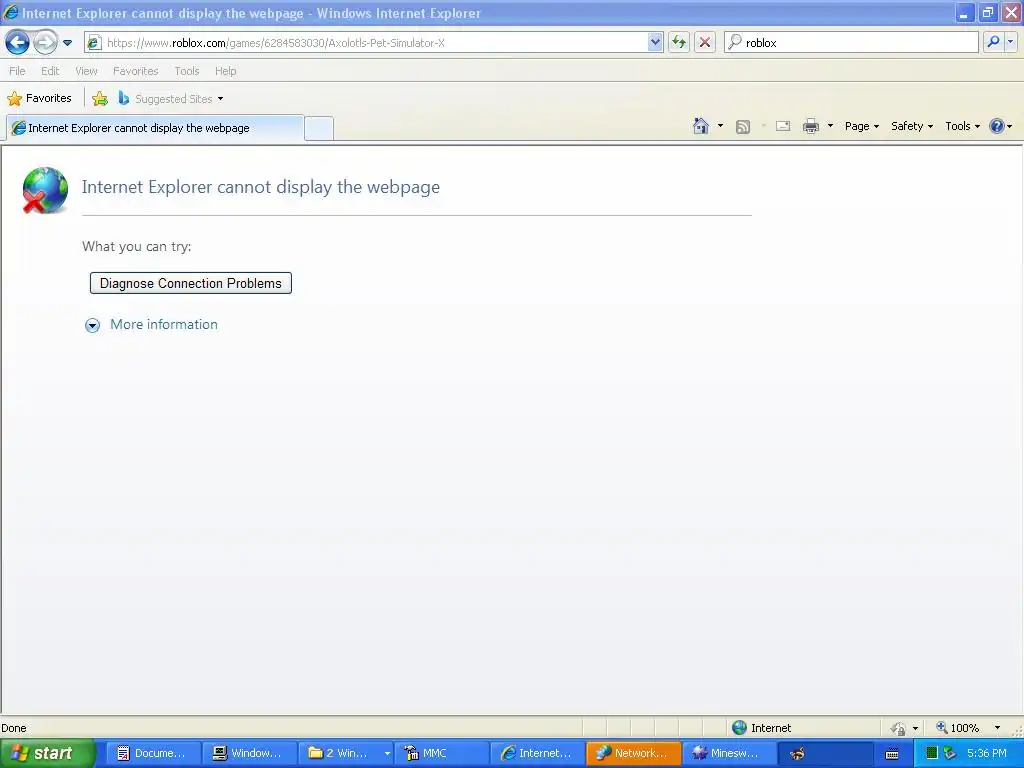This screenshot has height=768, width=1024.
Task: Open the '2 Win...' grouped taskbar folder
Action: tap(345, 754)
